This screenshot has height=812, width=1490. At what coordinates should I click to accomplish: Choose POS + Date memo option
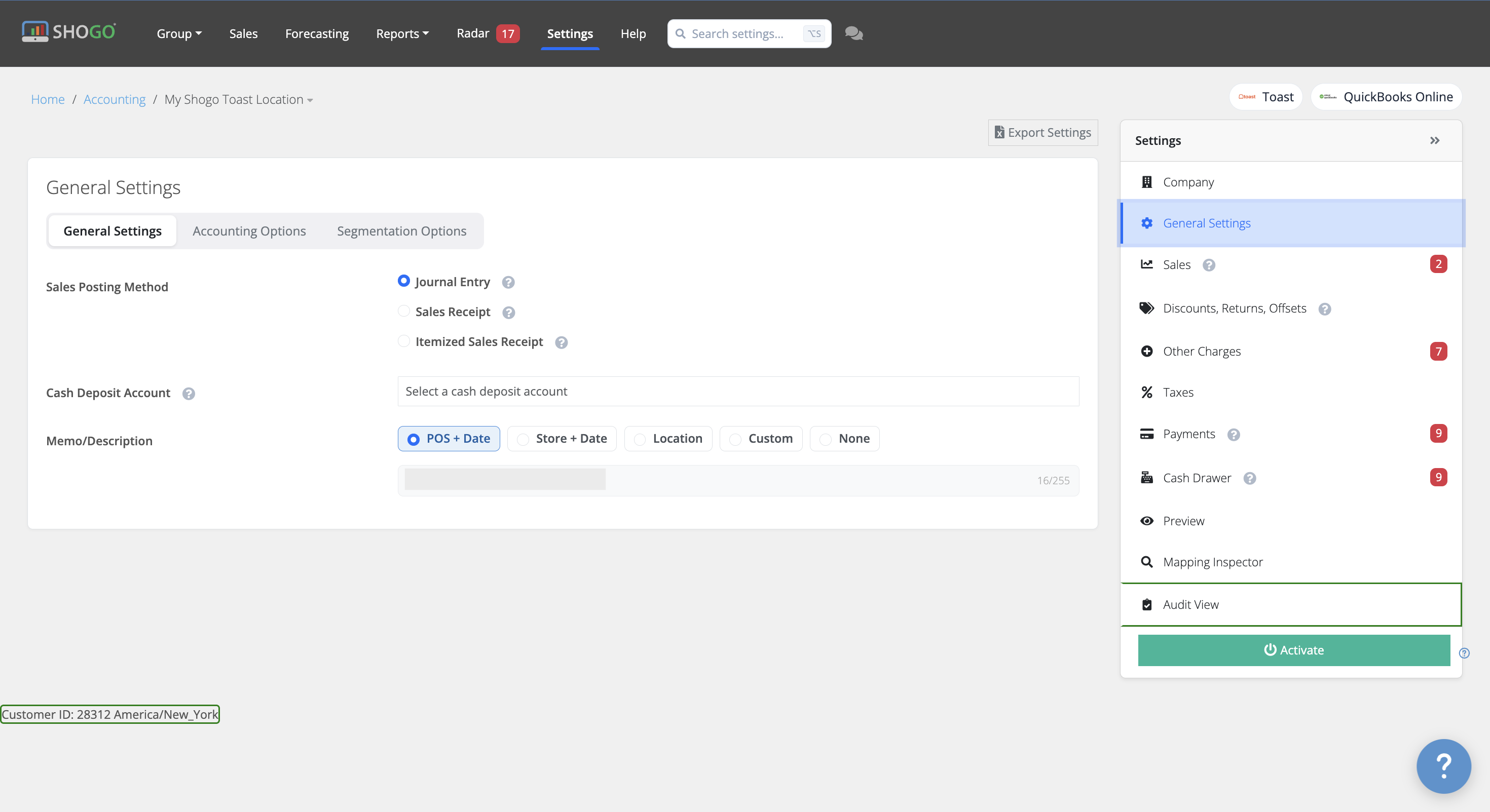pos(449,439)
